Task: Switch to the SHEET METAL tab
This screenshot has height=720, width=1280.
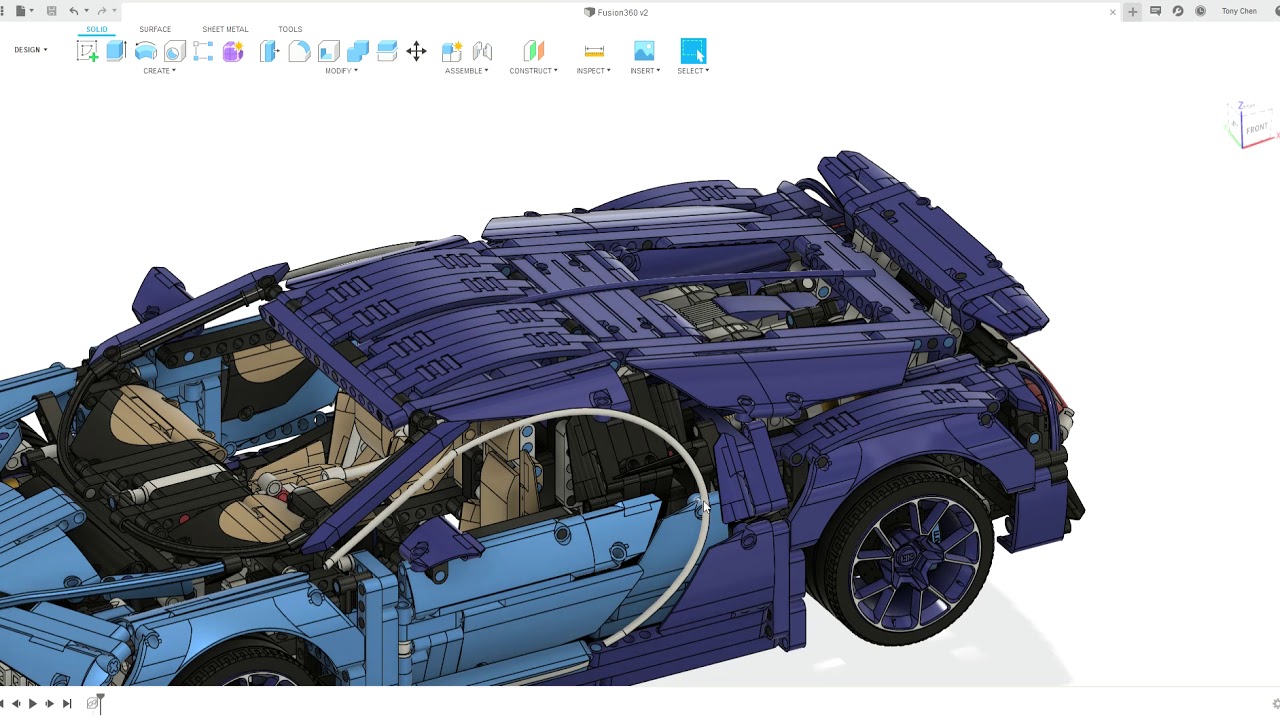Action: [x=225, y=29]
